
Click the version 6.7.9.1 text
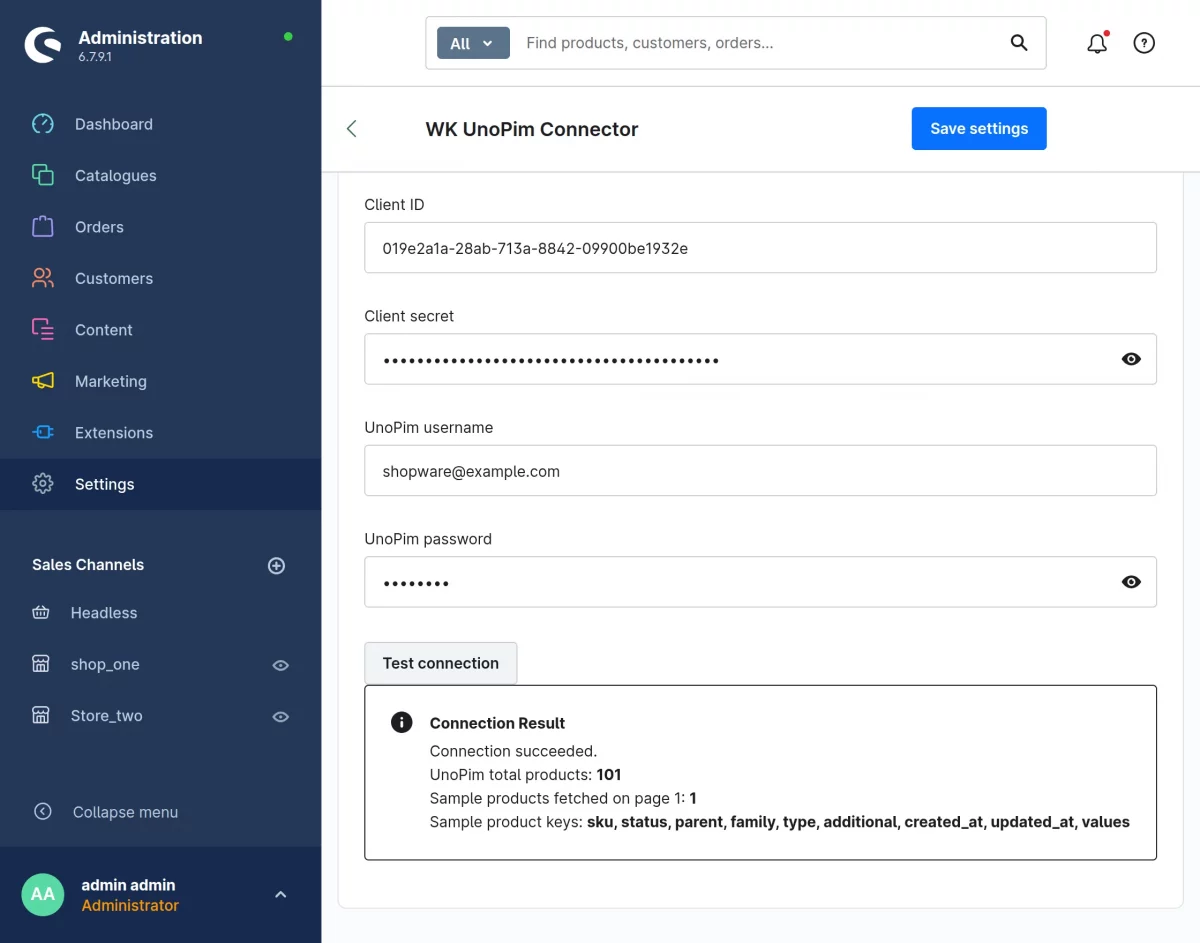pos(95,58)
